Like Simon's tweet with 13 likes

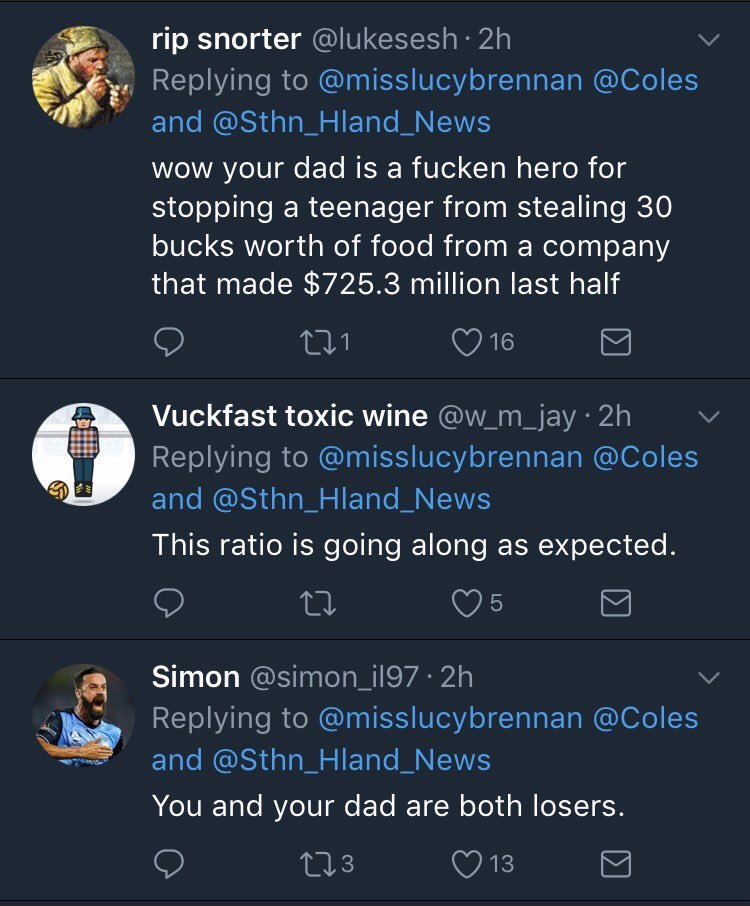(466, 863)
